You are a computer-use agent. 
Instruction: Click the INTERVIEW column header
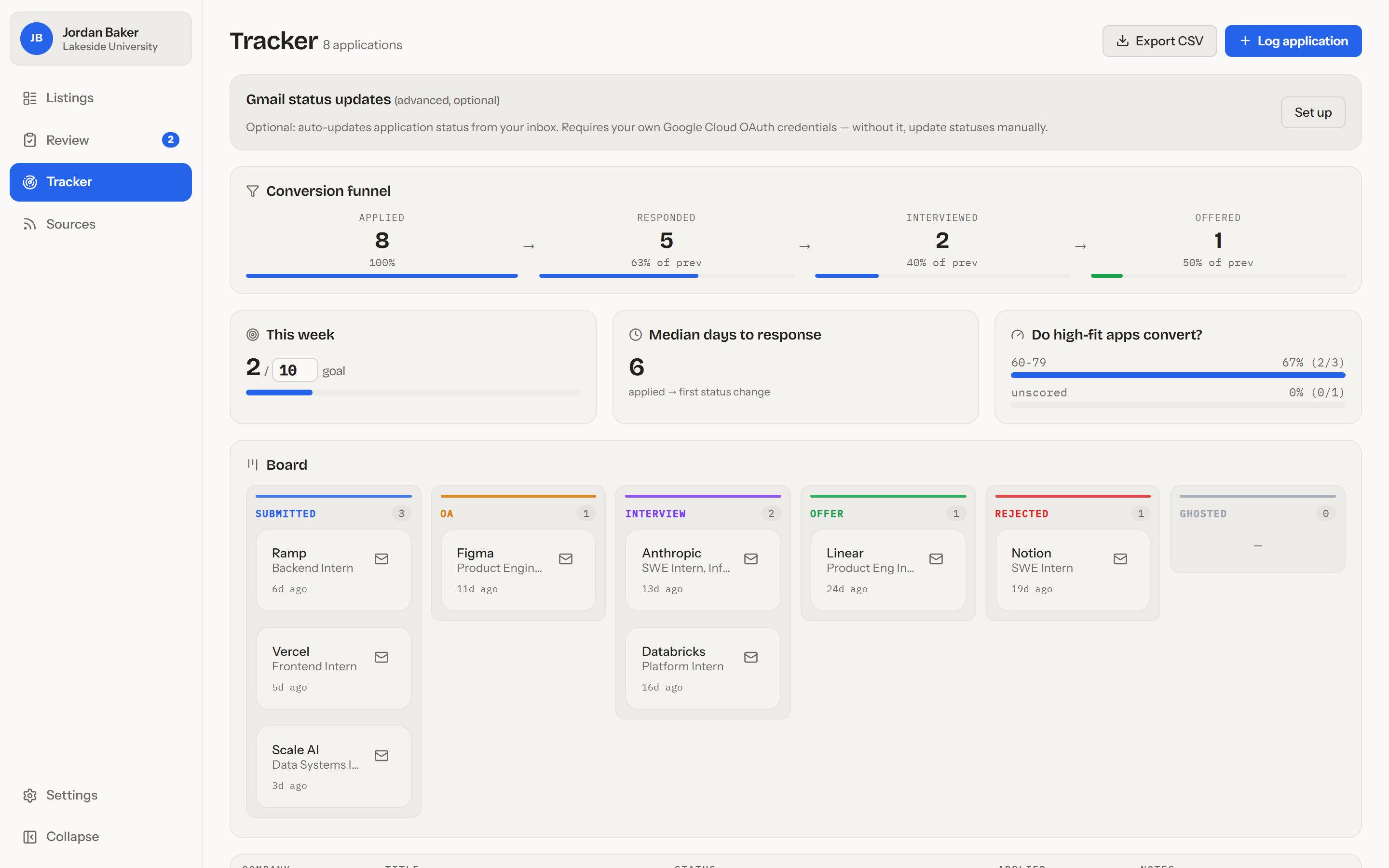pyautogui.click(x=655, y=514)
